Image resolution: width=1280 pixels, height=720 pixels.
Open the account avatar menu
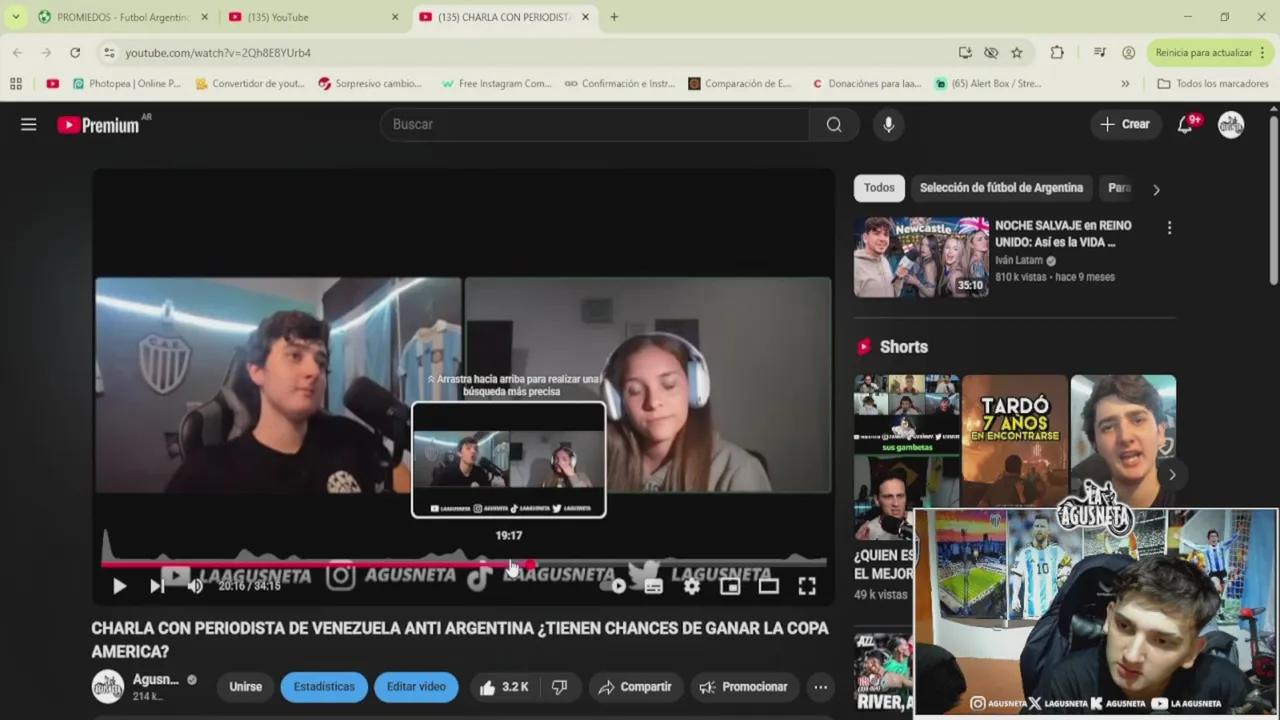click(1231, 124)
